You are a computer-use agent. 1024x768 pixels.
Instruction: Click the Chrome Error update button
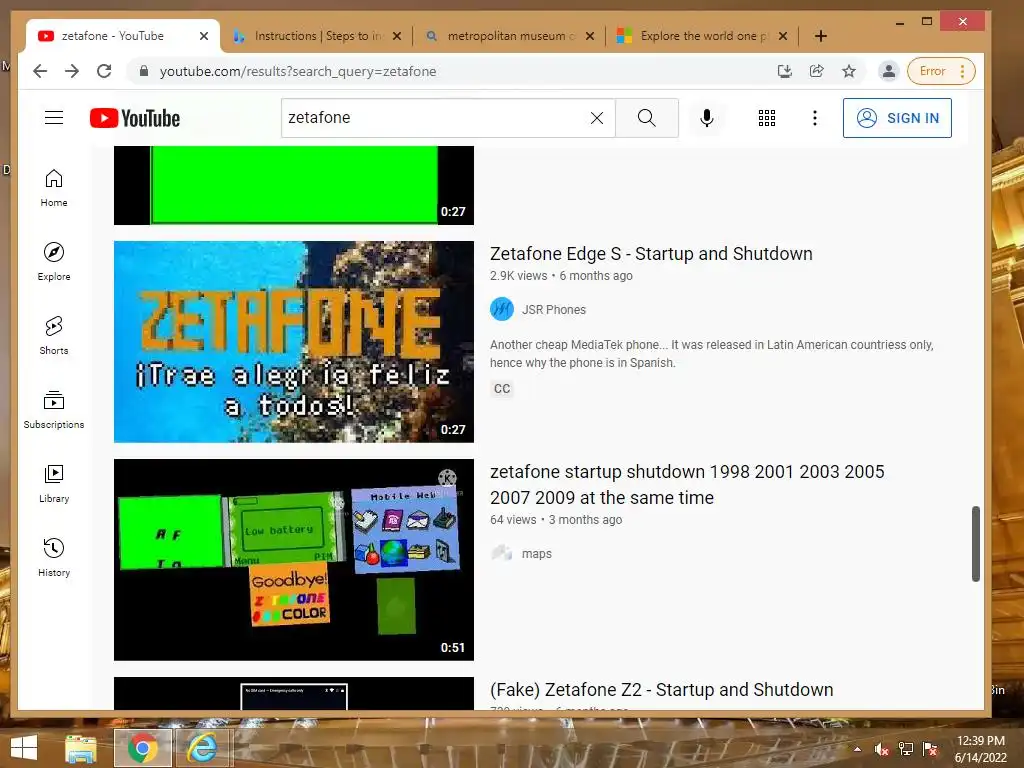pyautogui.click(x=940, y=71)
